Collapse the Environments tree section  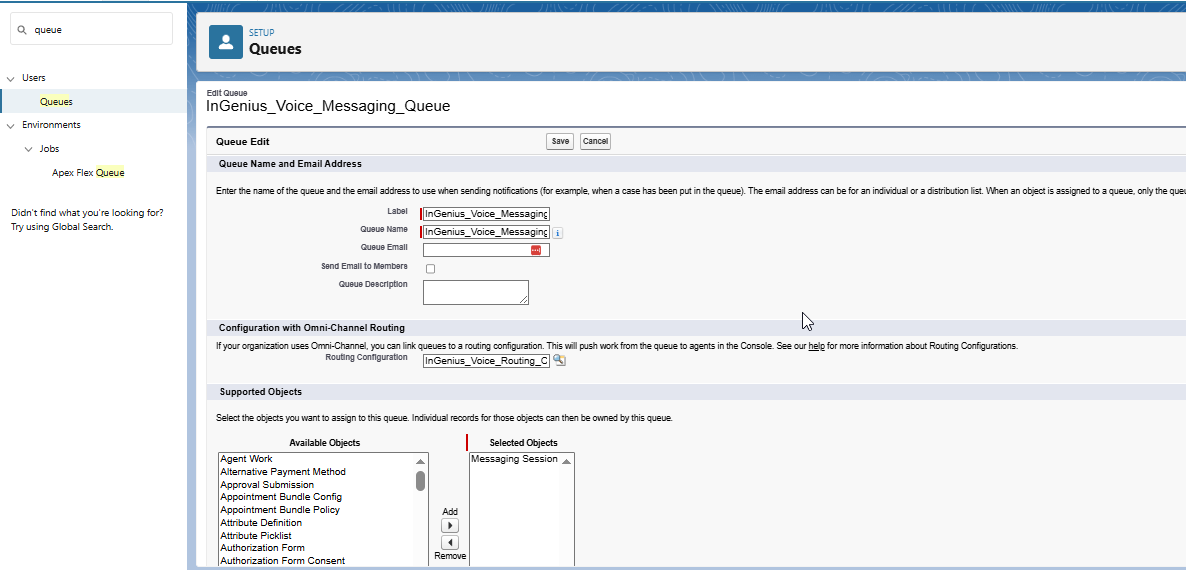pos(11,125)
